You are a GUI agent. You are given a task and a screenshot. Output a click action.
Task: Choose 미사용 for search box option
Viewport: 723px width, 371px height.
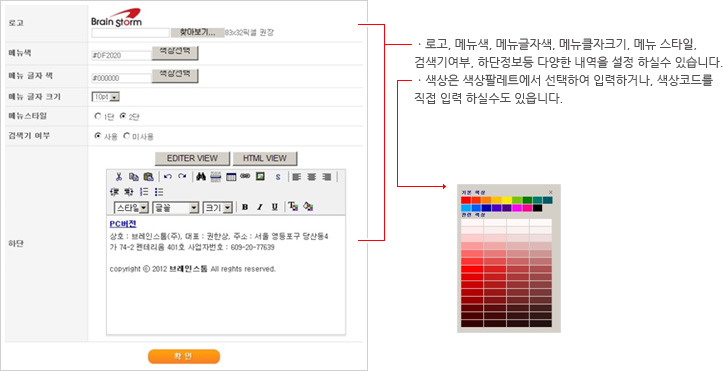[126, 136]
